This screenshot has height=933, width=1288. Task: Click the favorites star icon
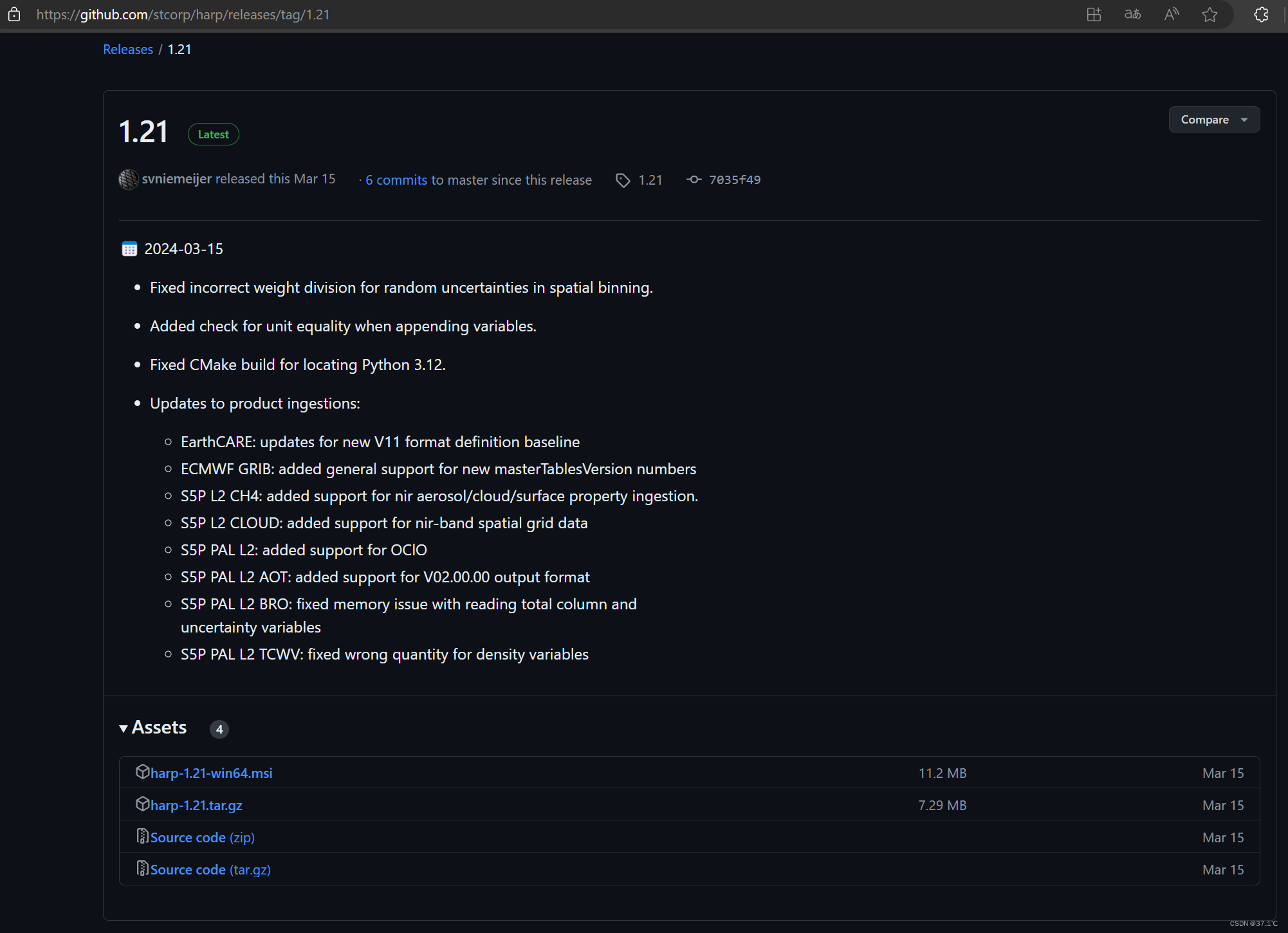(1210, 14)
